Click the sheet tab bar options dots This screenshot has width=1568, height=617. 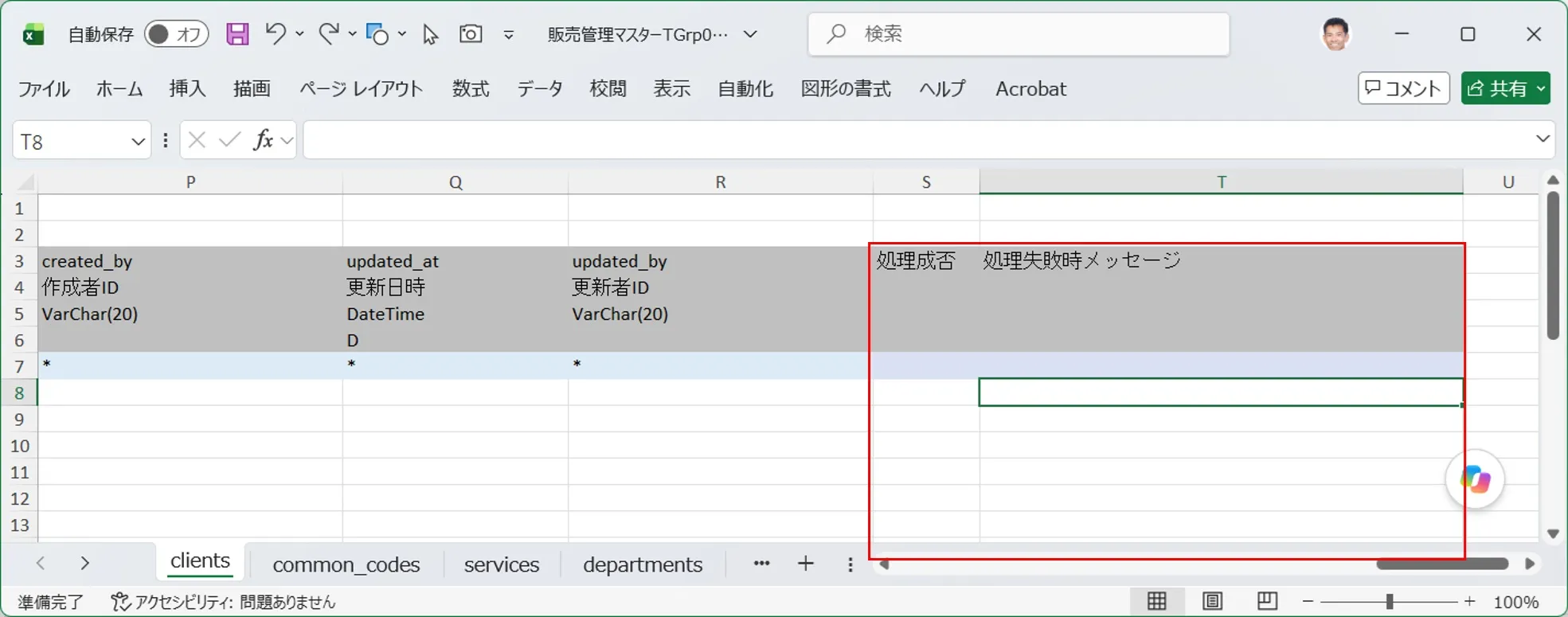click(850, 564)
